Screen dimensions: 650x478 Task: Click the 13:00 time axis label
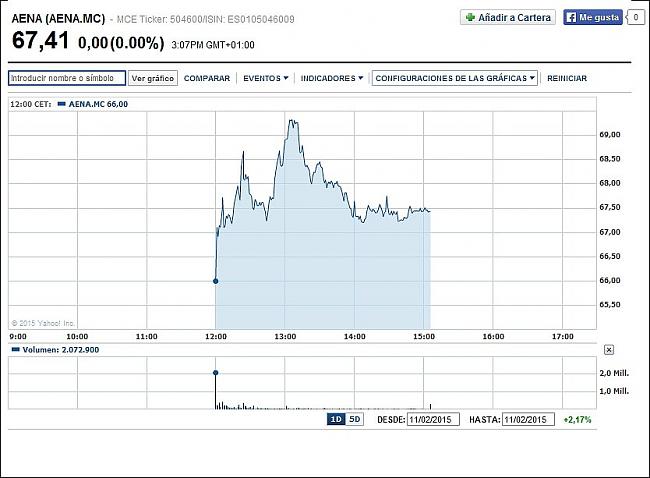coord(285,337)
